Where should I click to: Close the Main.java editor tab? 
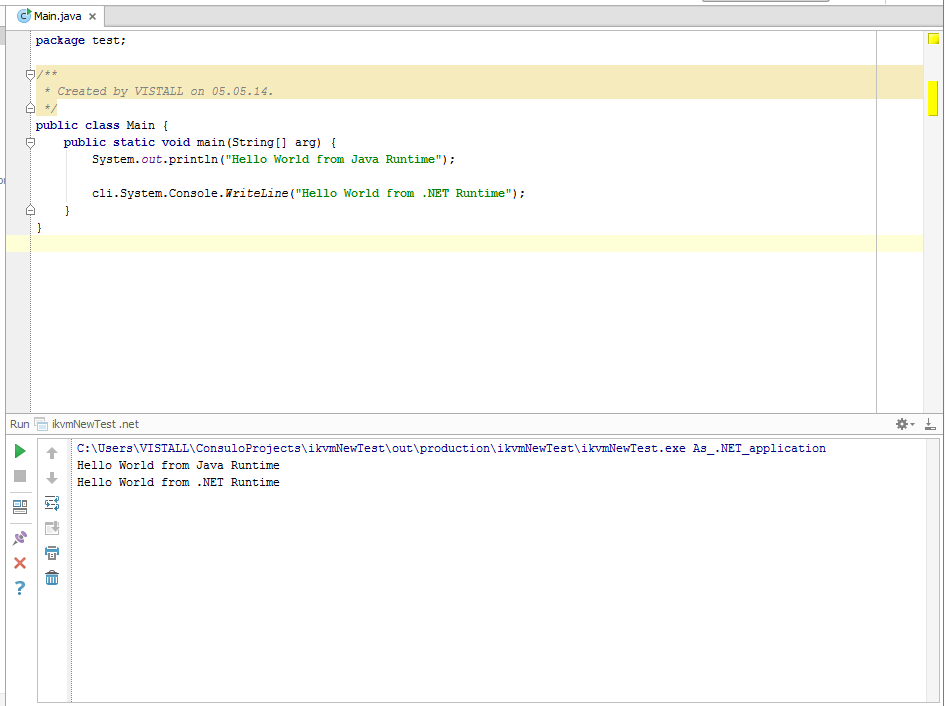tap(91, 16)
